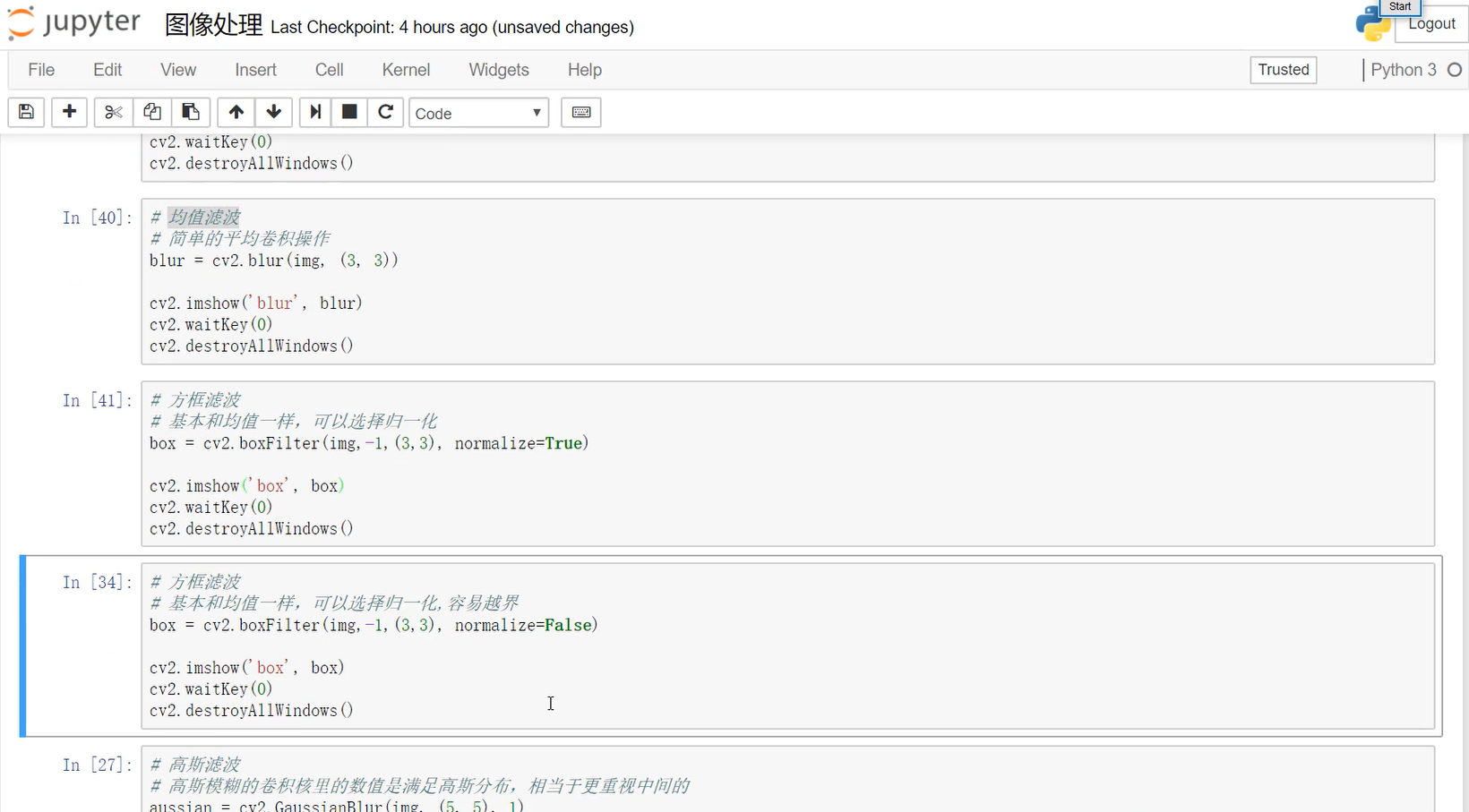
Task: Open the Cell menu
Action: pyautogui.click(x=329, y=70)
